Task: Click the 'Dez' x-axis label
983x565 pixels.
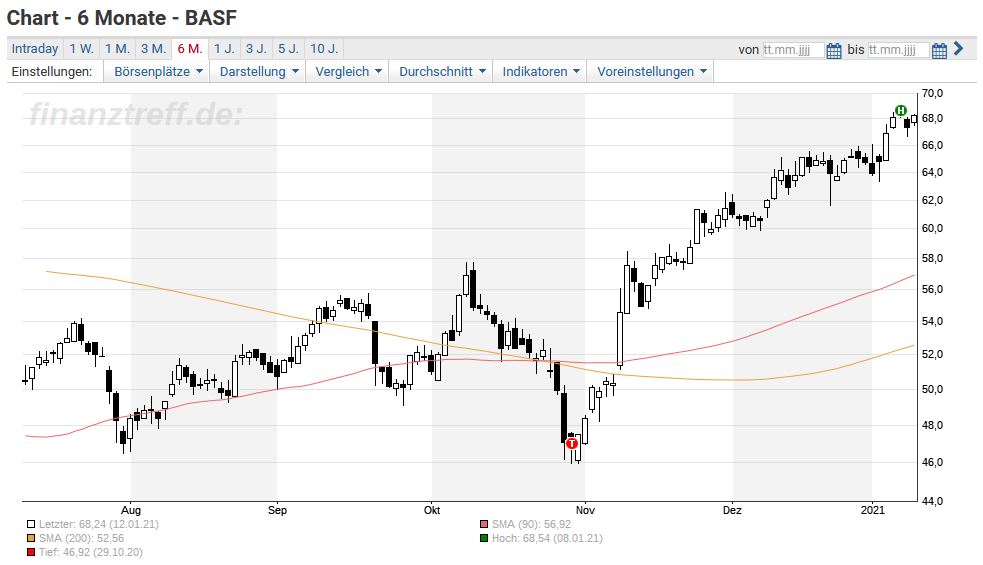Action: (732, 510)
